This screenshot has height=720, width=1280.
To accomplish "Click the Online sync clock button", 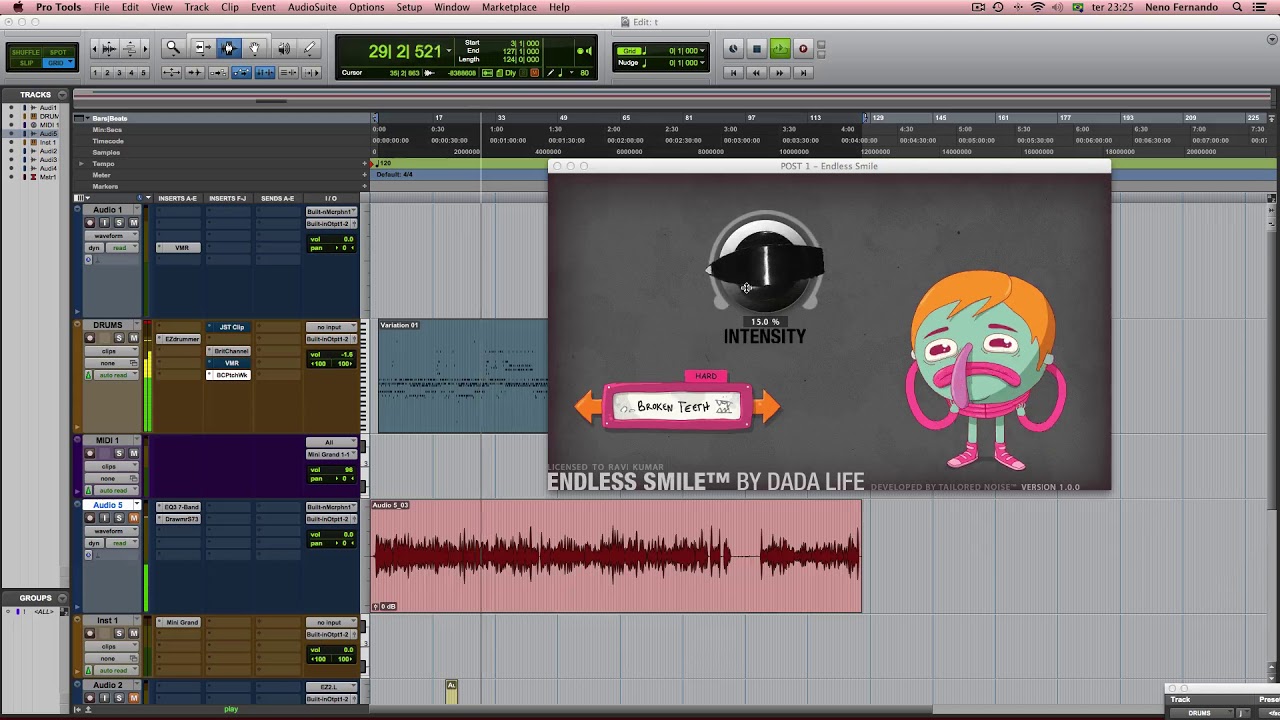I will pos(734,49).
